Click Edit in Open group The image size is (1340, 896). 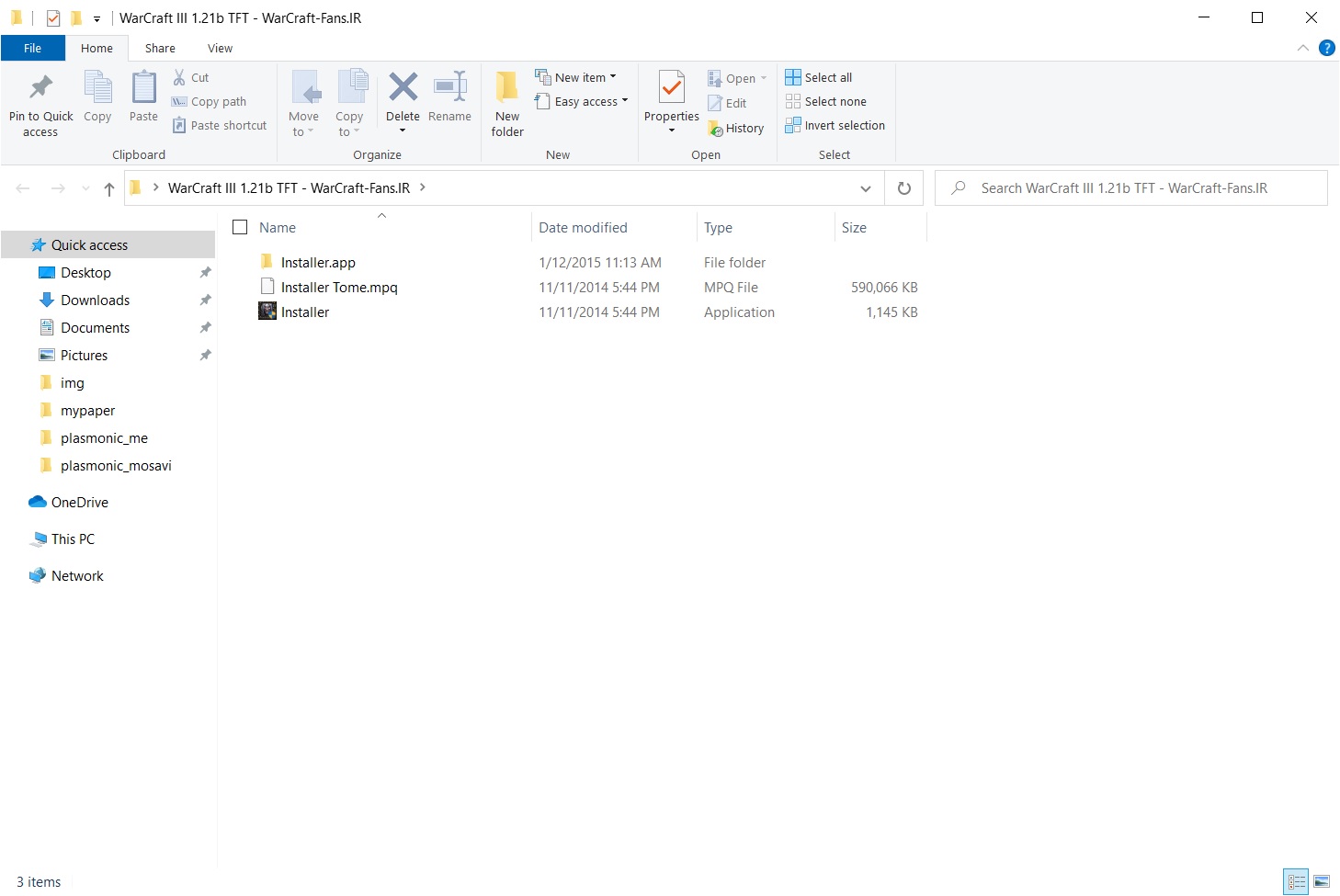pos(727,104)
